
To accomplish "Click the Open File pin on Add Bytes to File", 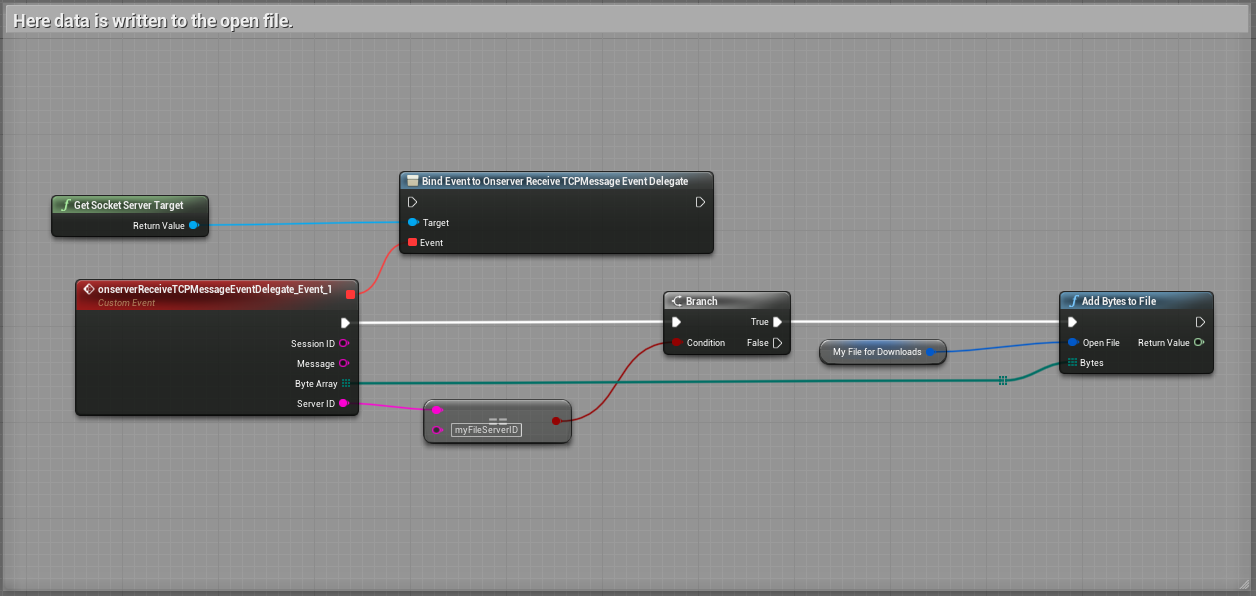I will [x=1072, y=342].
